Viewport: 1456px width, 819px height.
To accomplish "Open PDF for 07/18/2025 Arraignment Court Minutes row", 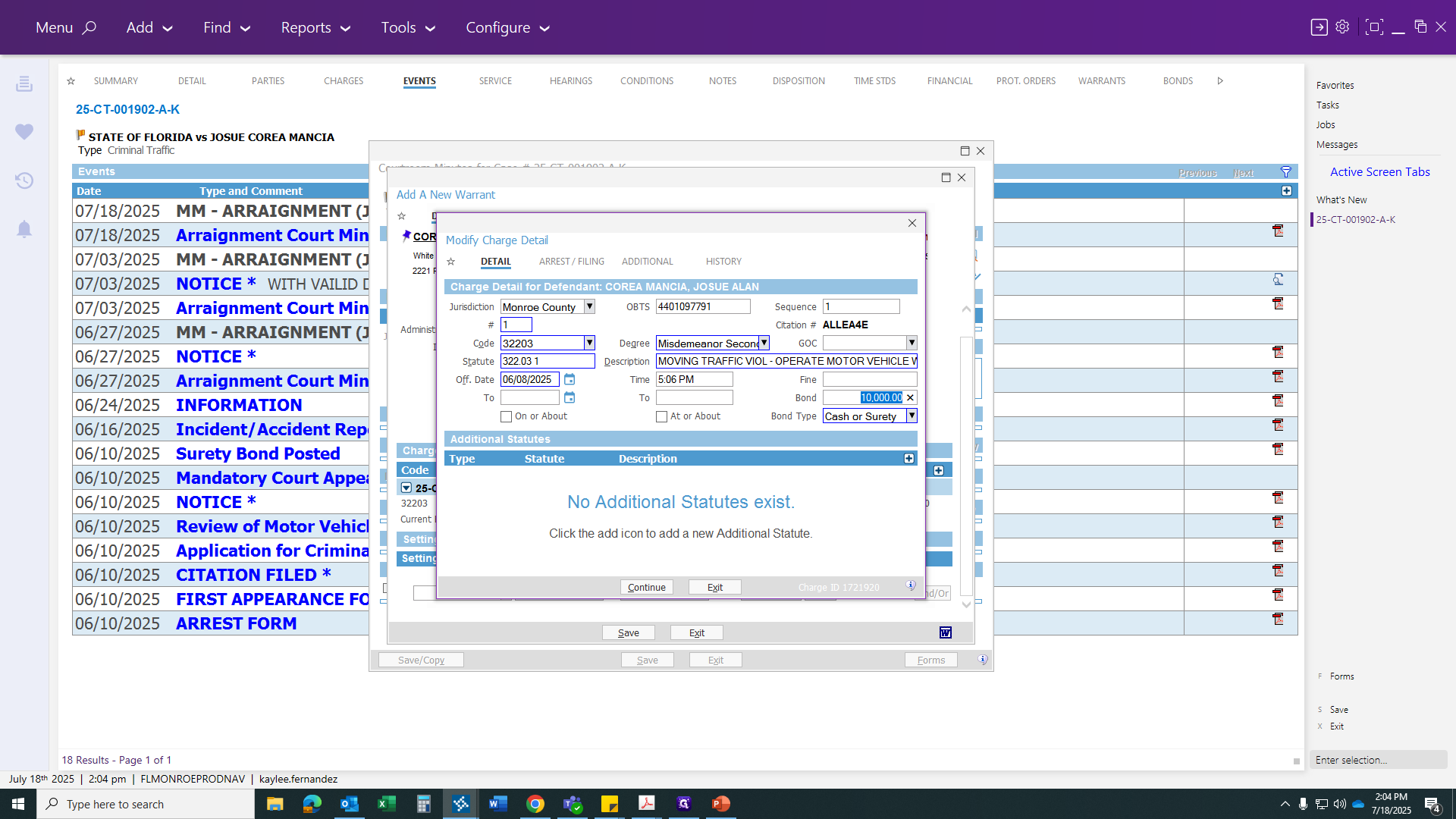I will tap(1278, 231).
